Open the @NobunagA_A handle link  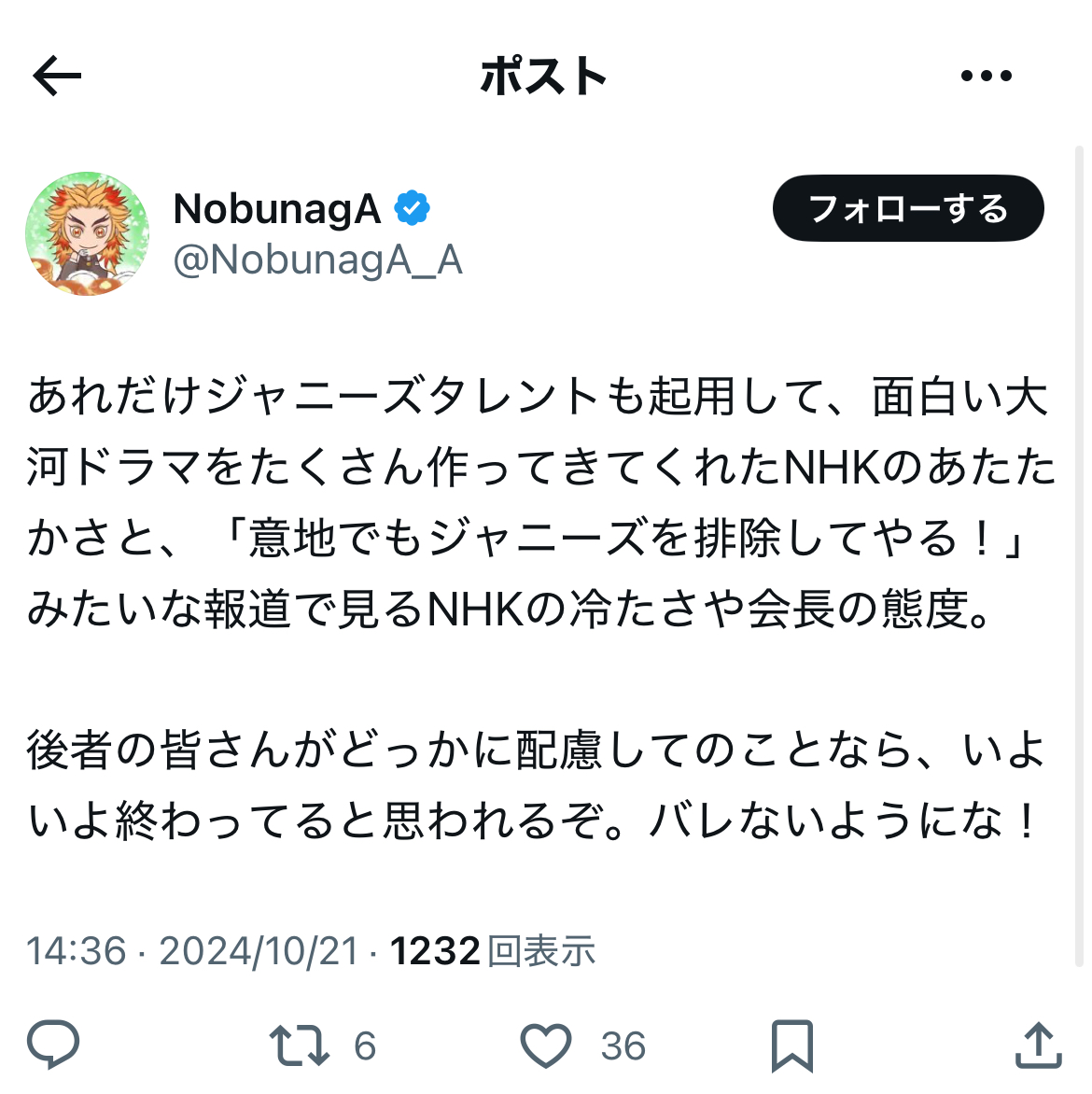[317, 260]
